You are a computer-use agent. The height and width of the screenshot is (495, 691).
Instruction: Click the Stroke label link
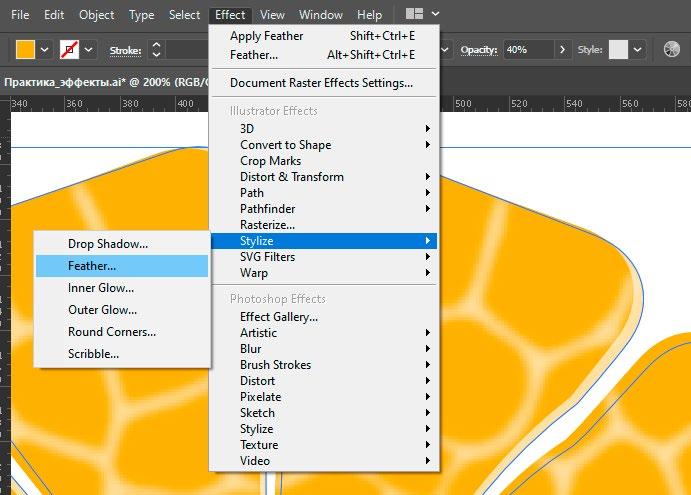(126, 50)
